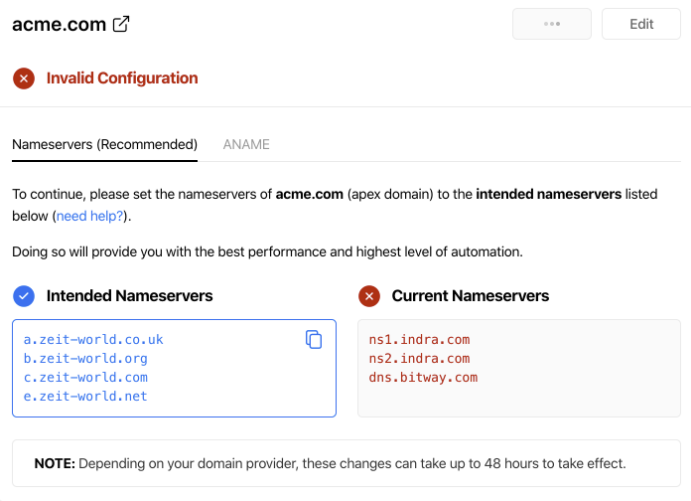The height and width of the screenshot is (501, 691).
Task: Click the red X beside Current Nameservers
Action: pyautogui.click(x=369, y=296)
